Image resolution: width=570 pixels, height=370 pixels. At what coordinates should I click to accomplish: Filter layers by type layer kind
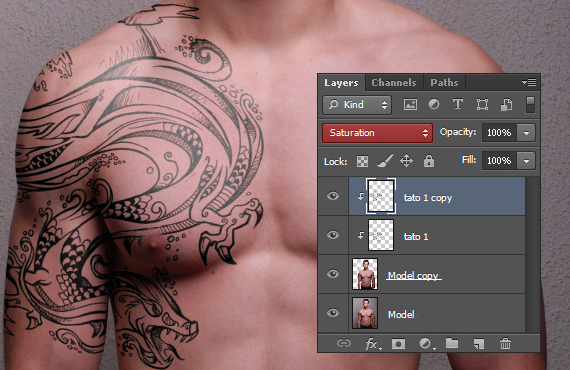(x=458, y=105)
